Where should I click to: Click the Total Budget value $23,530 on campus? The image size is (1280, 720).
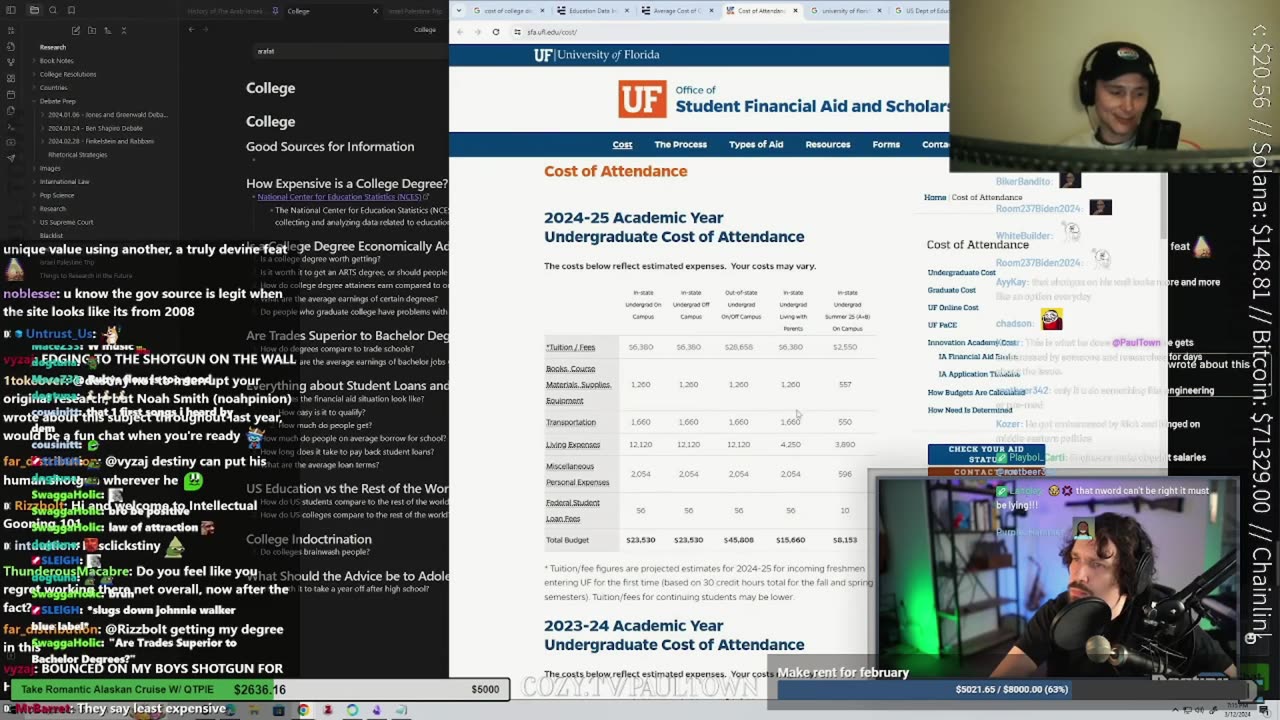coord(640,540)
